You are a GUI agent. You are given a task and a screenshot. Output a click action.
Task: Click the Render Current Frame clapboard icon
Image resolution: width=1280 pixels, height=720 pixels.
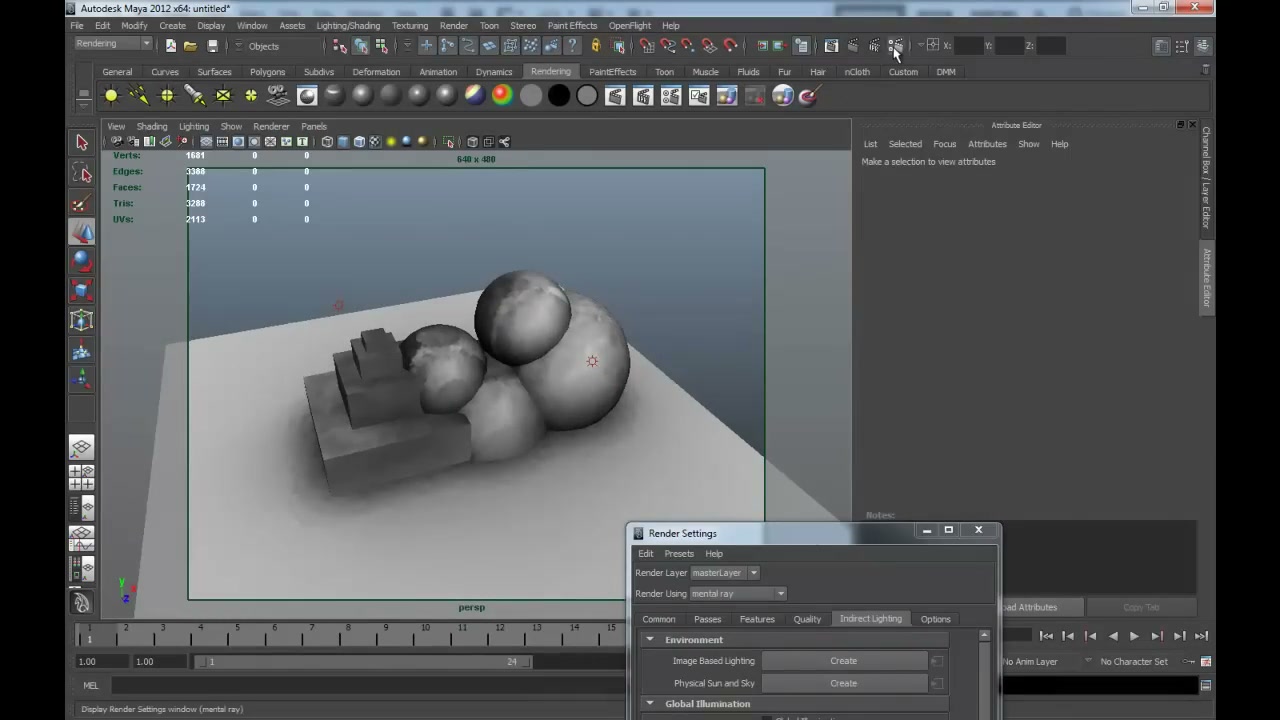pyautogui.click(x=853, y=46)
